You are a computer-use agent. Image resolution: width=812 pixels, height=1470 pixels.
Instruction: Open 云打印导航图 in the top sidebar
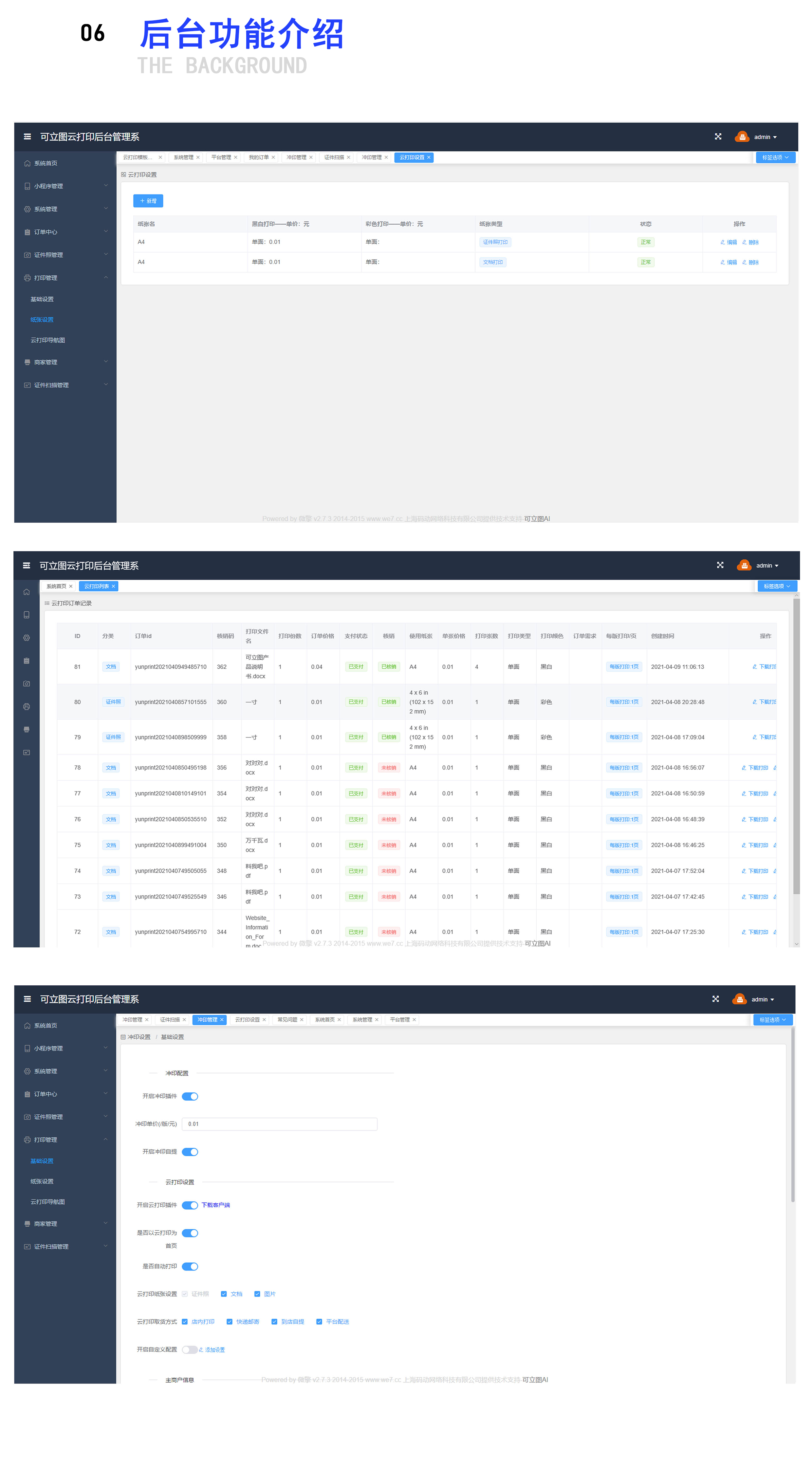(48, 340)
